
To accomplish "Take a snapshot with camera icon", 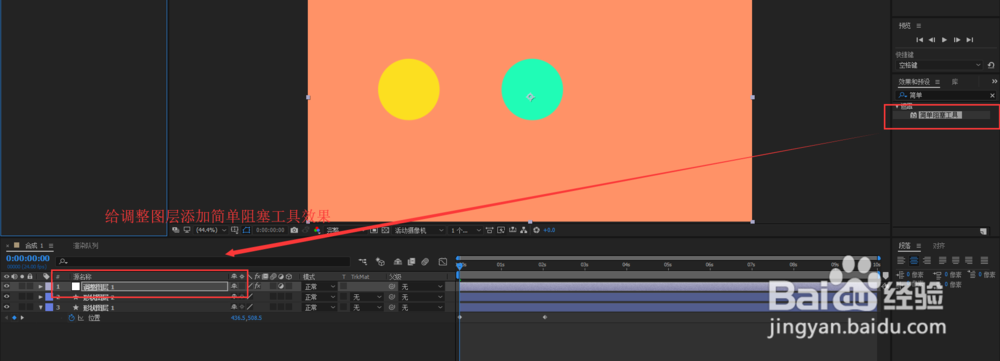I will coord(294,230).
